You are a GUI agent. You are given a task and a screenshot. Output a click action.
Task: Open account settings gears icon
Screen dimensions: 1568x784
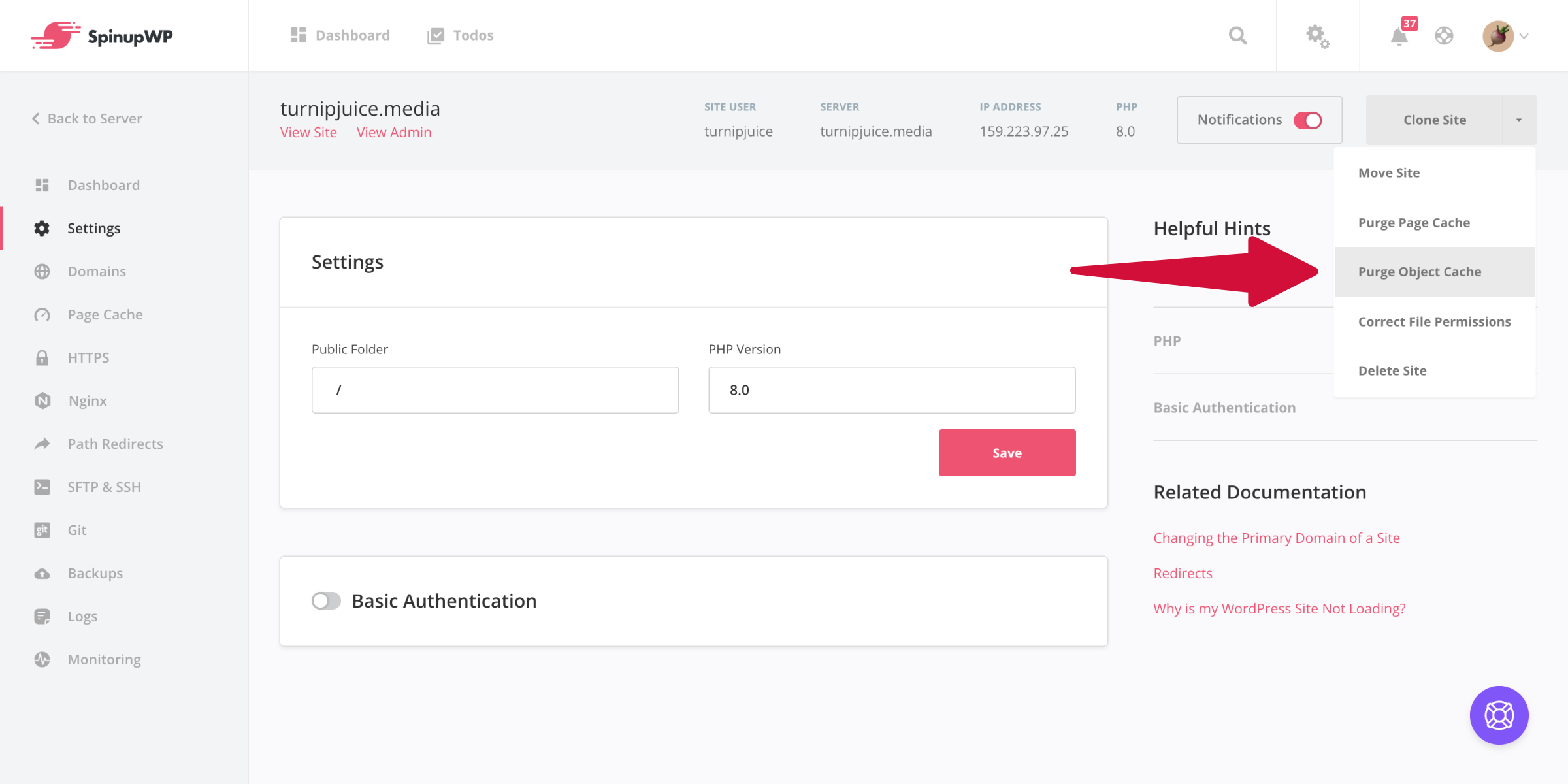coord(1318,36)
